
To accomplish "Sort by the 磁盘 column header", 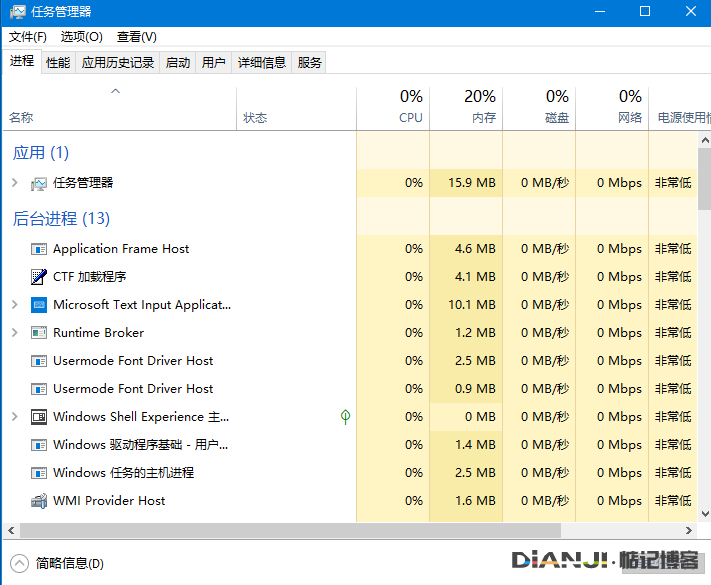I will point(539,108).
